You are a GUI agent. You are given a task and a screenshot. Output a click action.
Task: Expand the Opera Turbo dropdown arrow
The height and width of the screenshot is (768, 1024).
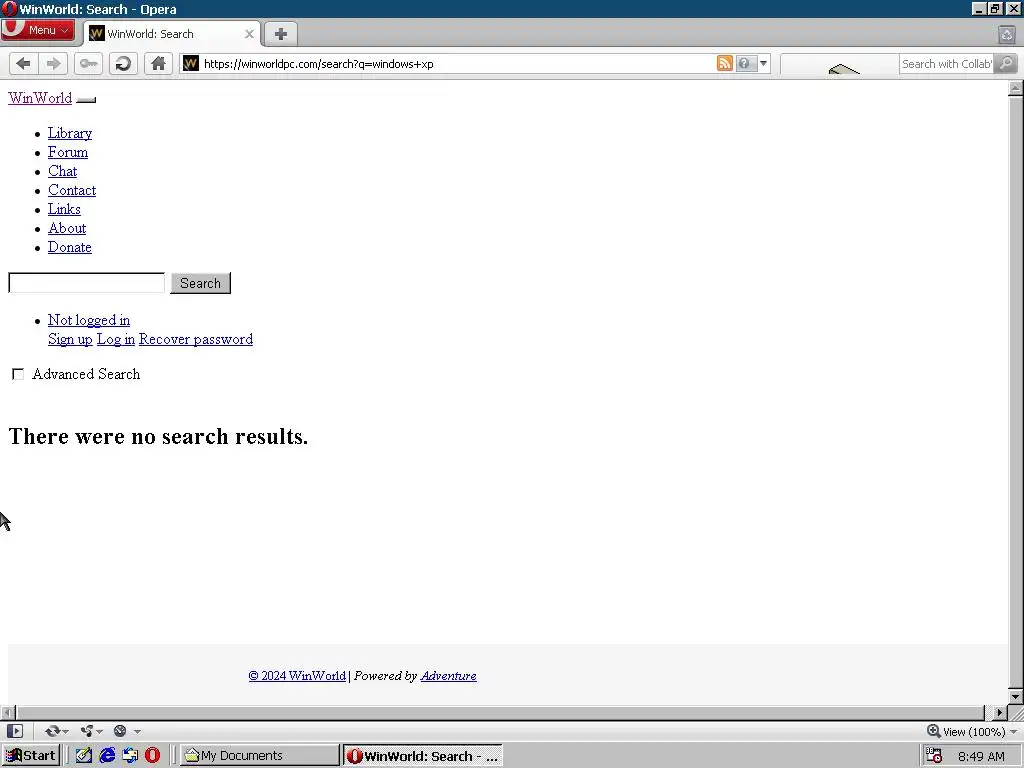point(137,731)
